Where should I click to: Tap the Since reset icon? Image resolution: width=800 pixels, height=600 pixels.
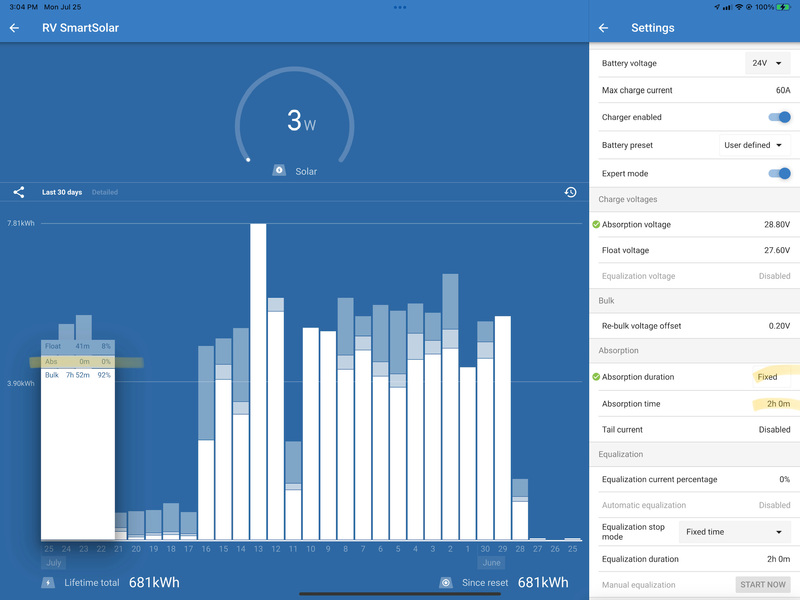click(x=446, y=582)
